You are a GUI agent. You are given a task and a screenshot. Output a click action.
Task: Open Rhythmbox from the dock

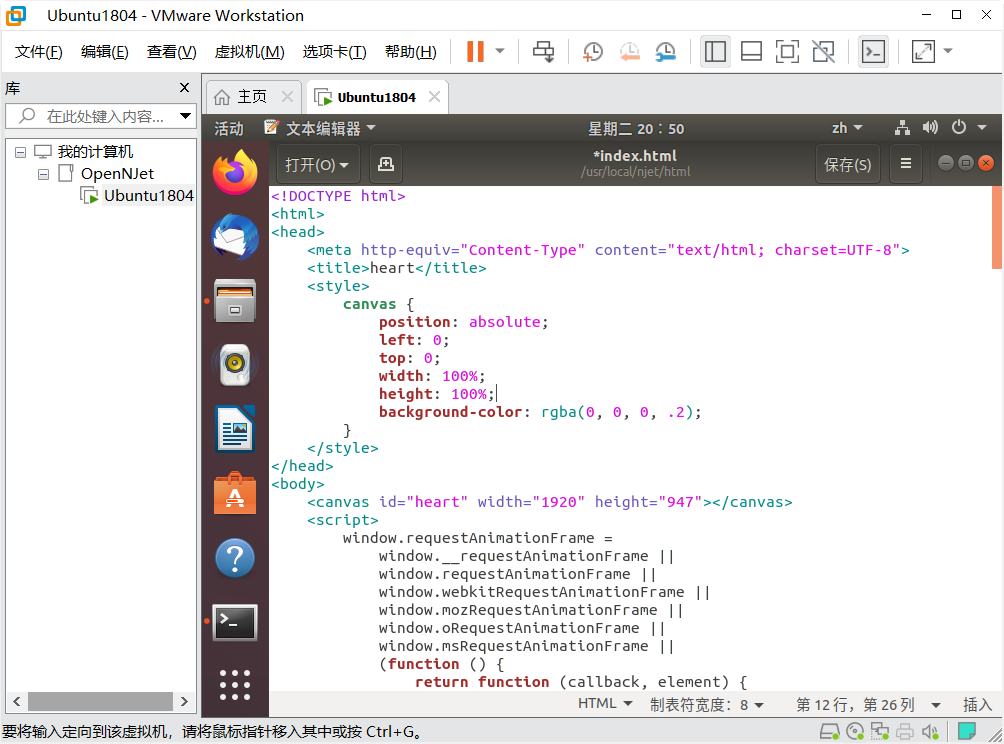point(235,365)
